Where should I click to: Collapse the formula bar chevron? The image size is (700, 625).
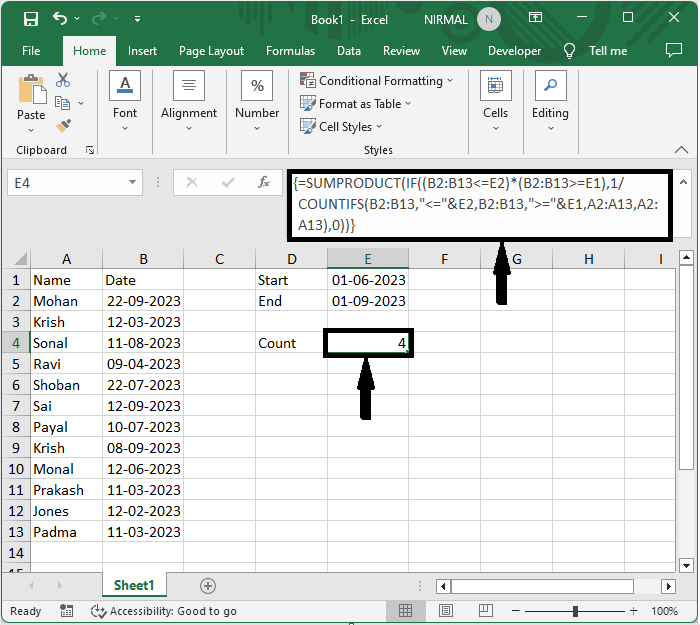(683, 182)
